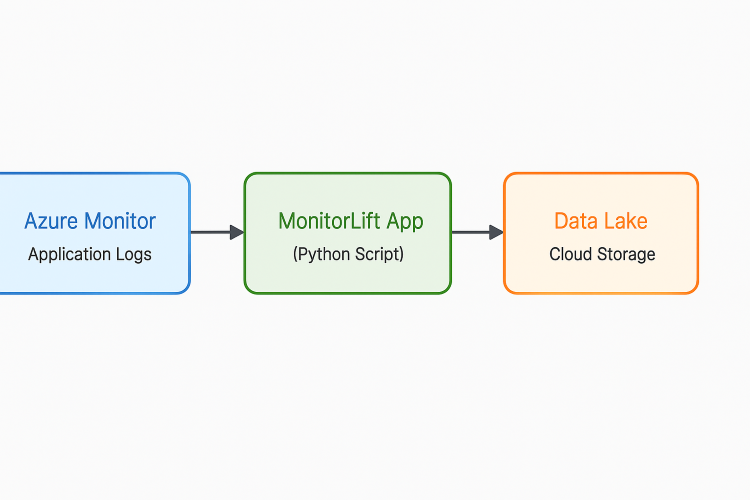Select arrow connector from MonitorLift to Data Lake
The height and width of the screenshot is (500, 750).
(477, 232)
